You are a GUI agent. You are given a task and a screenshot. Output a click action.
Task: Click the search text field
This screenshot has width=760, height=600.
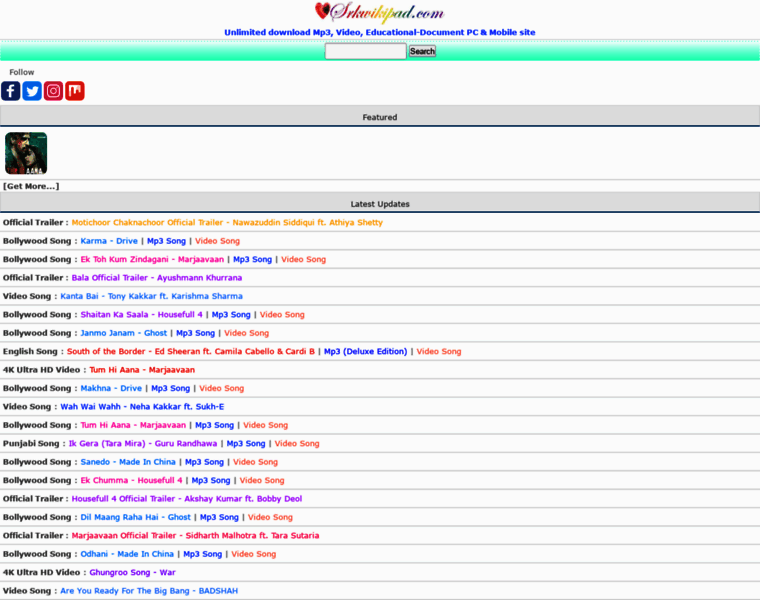point(365,51)
